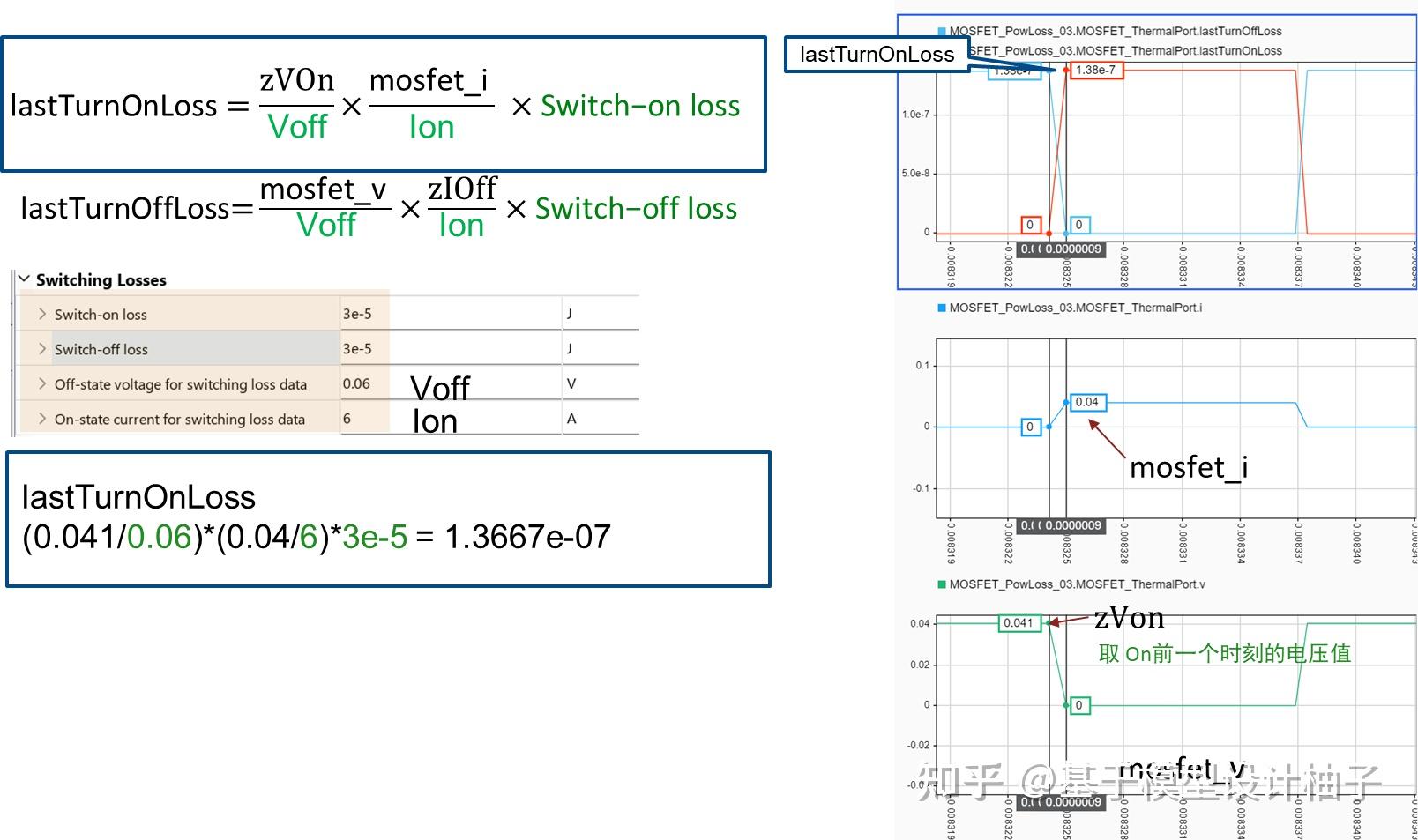
Task: Select 'On-state current for switching loss data' label
Action: (180, 420)
